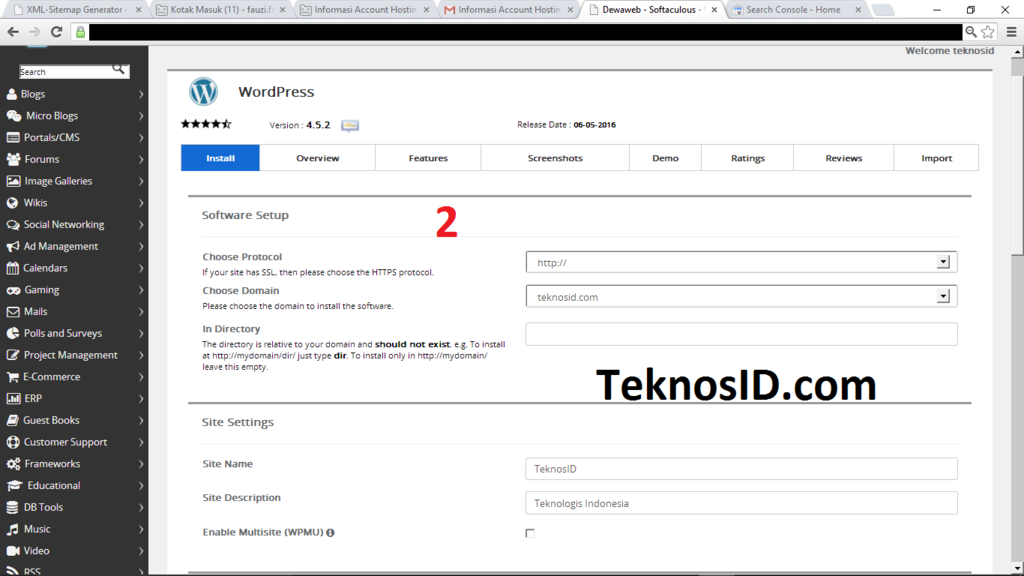This screenshot has height=576, width=1024.
Task: Bookmark this page with the star icon
Action: (988, 31)
